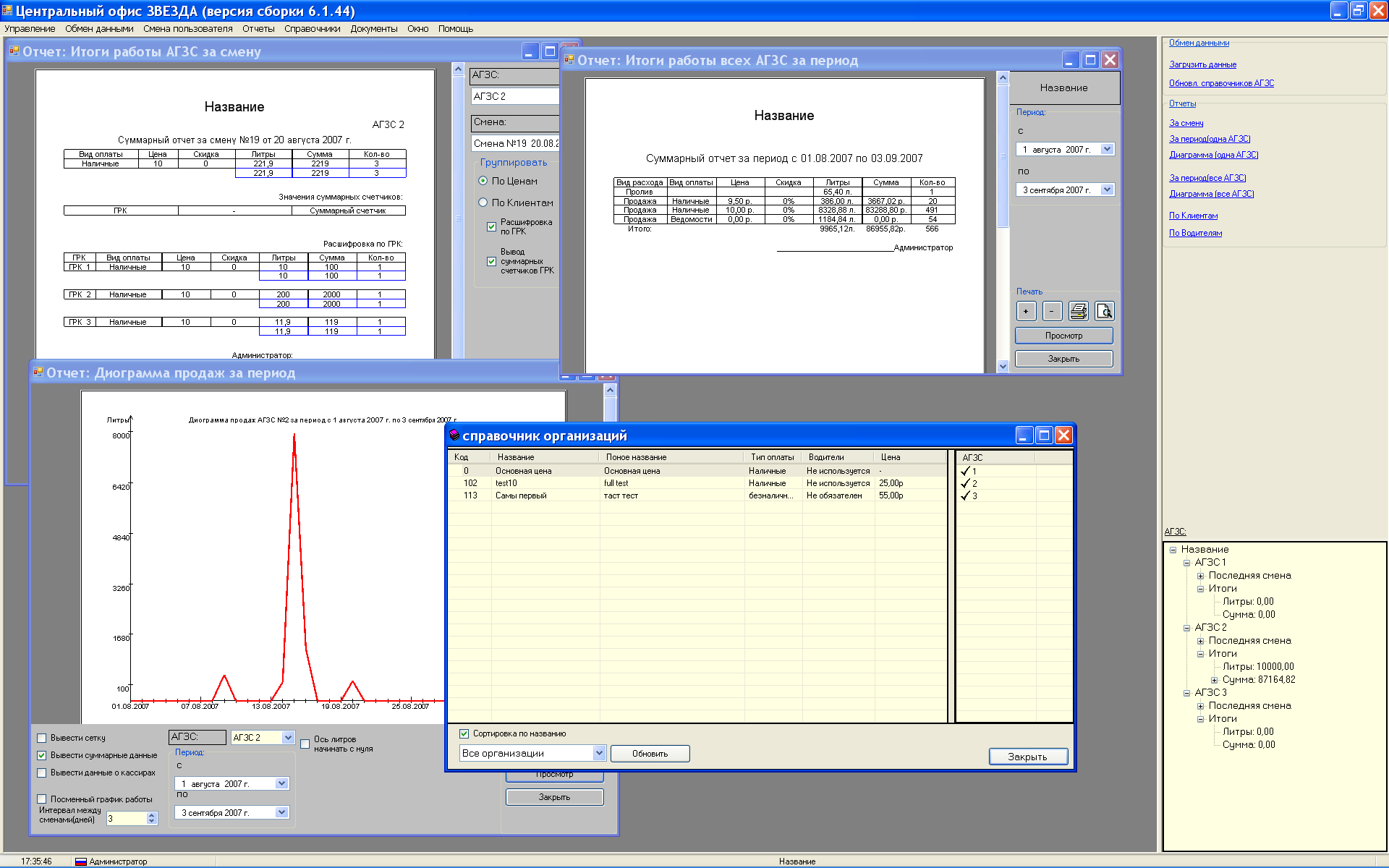
Task: Open the print preview magnifier icon
Action: 1104,311
